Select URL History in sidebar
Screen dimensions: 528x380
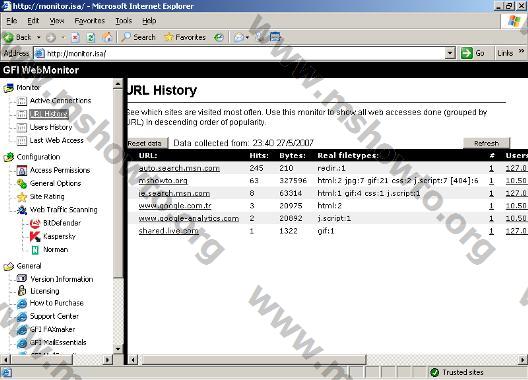(x=49, y=114)
